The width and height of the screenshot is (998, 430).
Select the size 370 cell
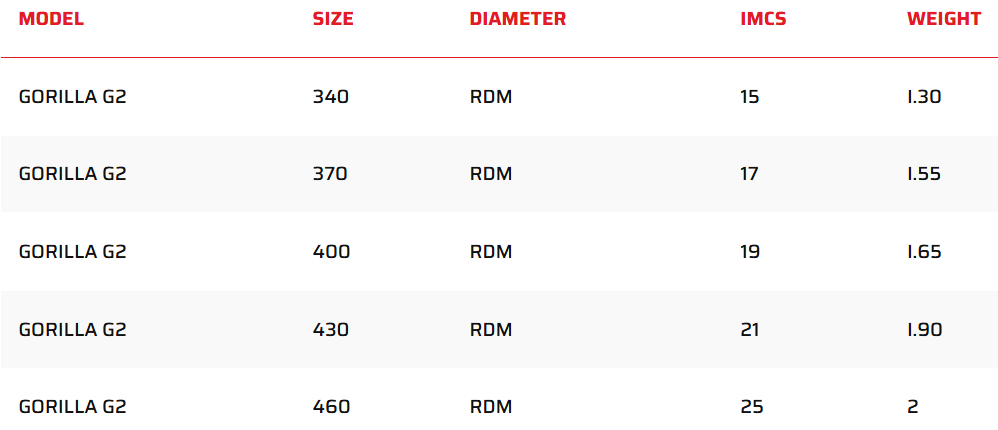pyautogui.click(x=330, y=174)
